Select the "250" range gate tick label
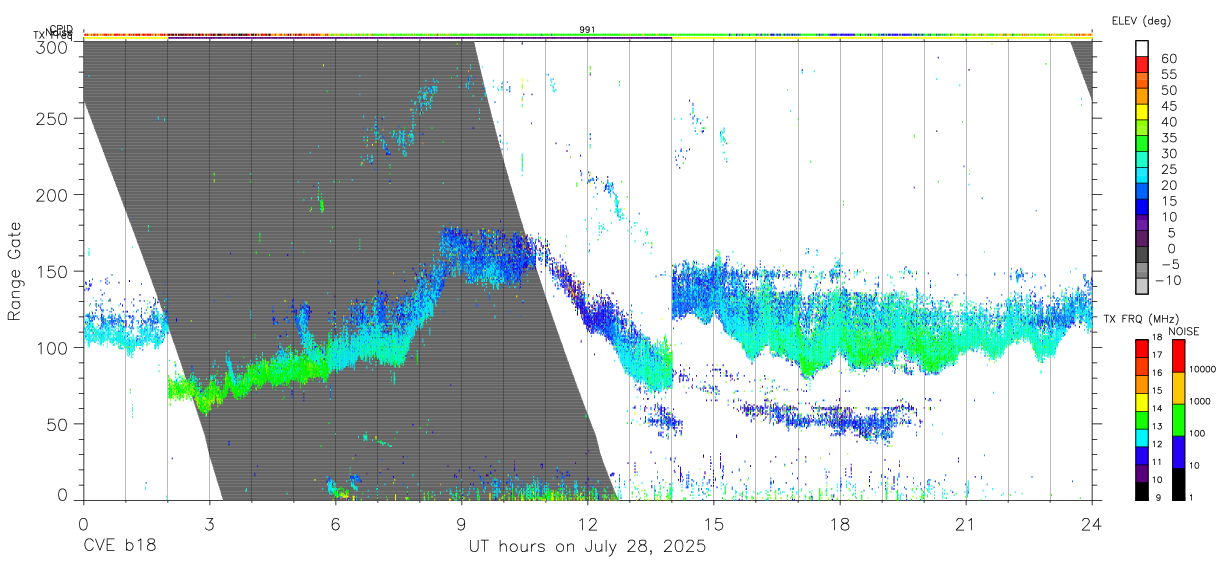The image size is (1228, 567). (x=53, y=118)
